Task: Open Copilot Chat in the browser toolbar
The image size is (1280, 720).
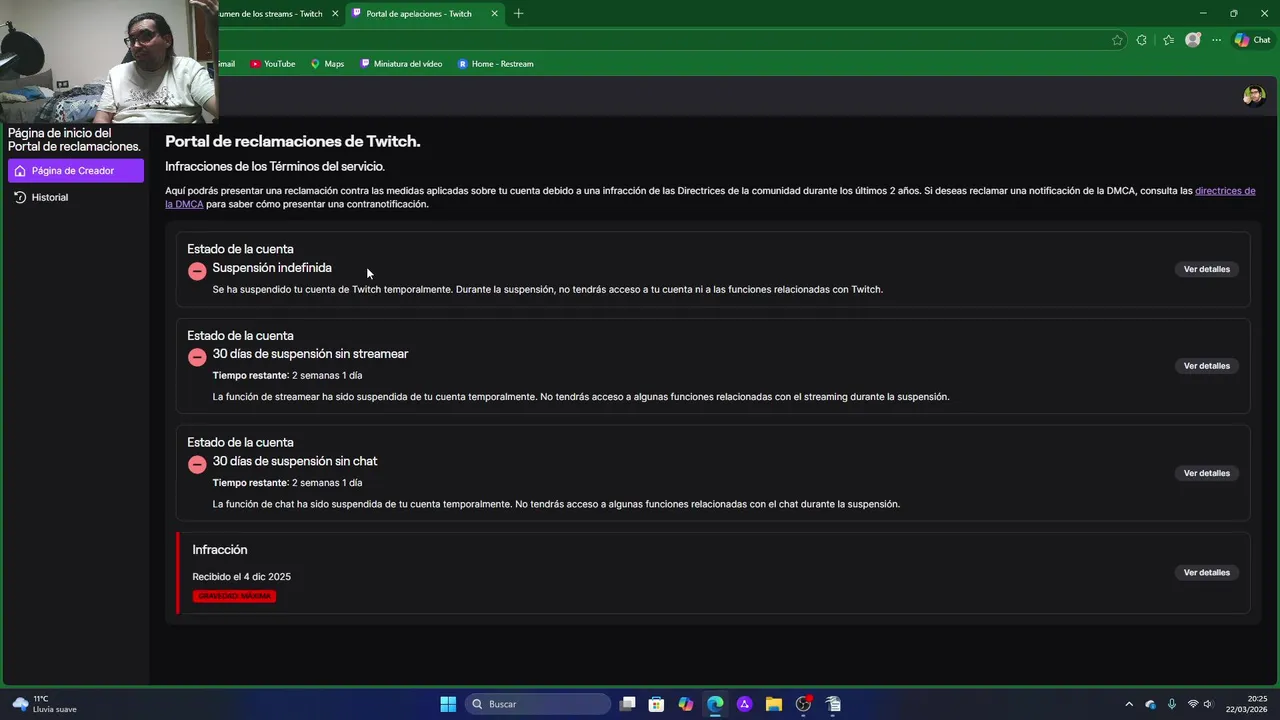Action: 1252,40
